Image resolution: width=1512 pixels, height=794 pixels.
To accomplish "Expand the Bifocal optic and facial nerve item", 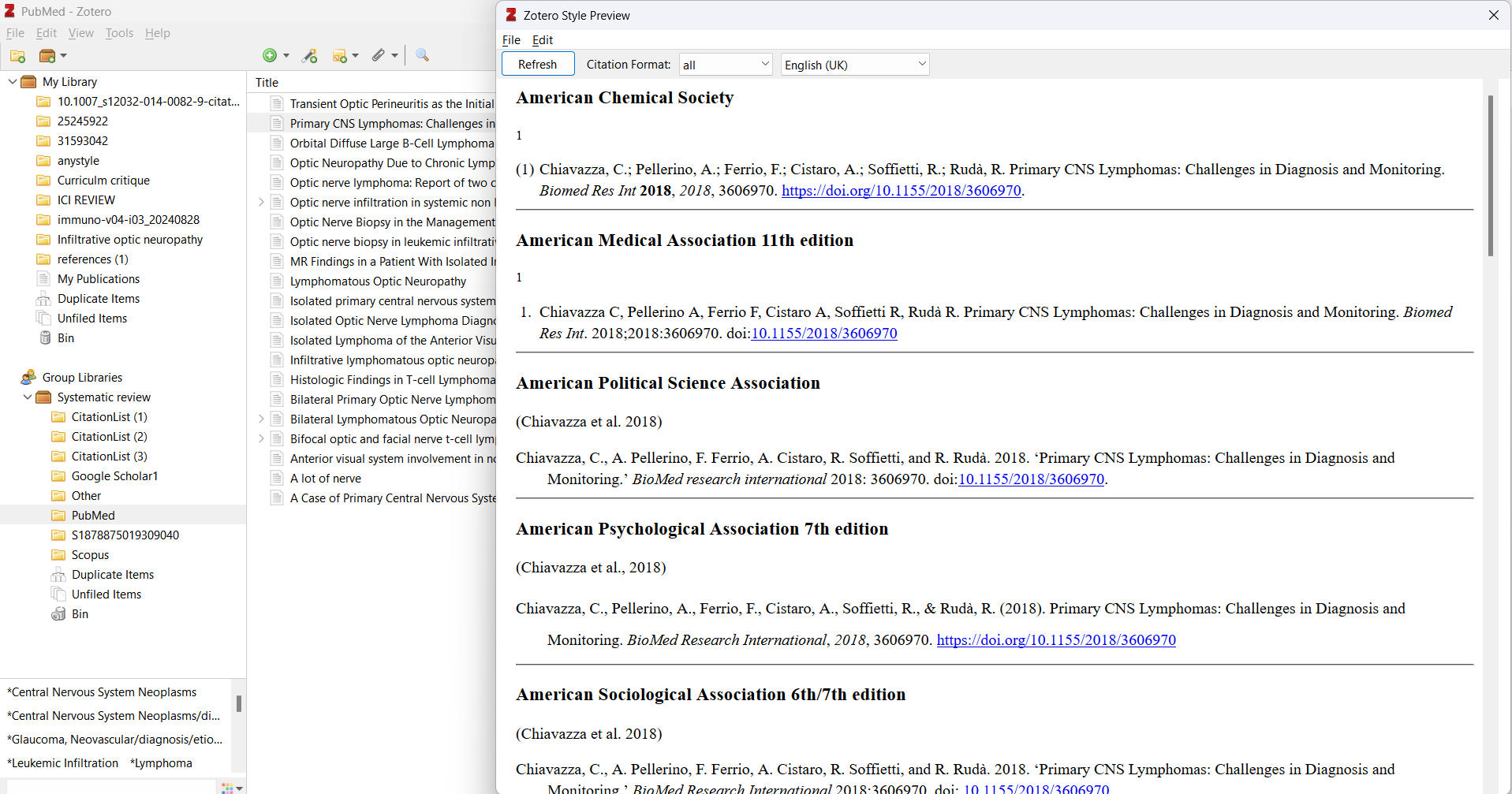I will [x=261, y=438].
